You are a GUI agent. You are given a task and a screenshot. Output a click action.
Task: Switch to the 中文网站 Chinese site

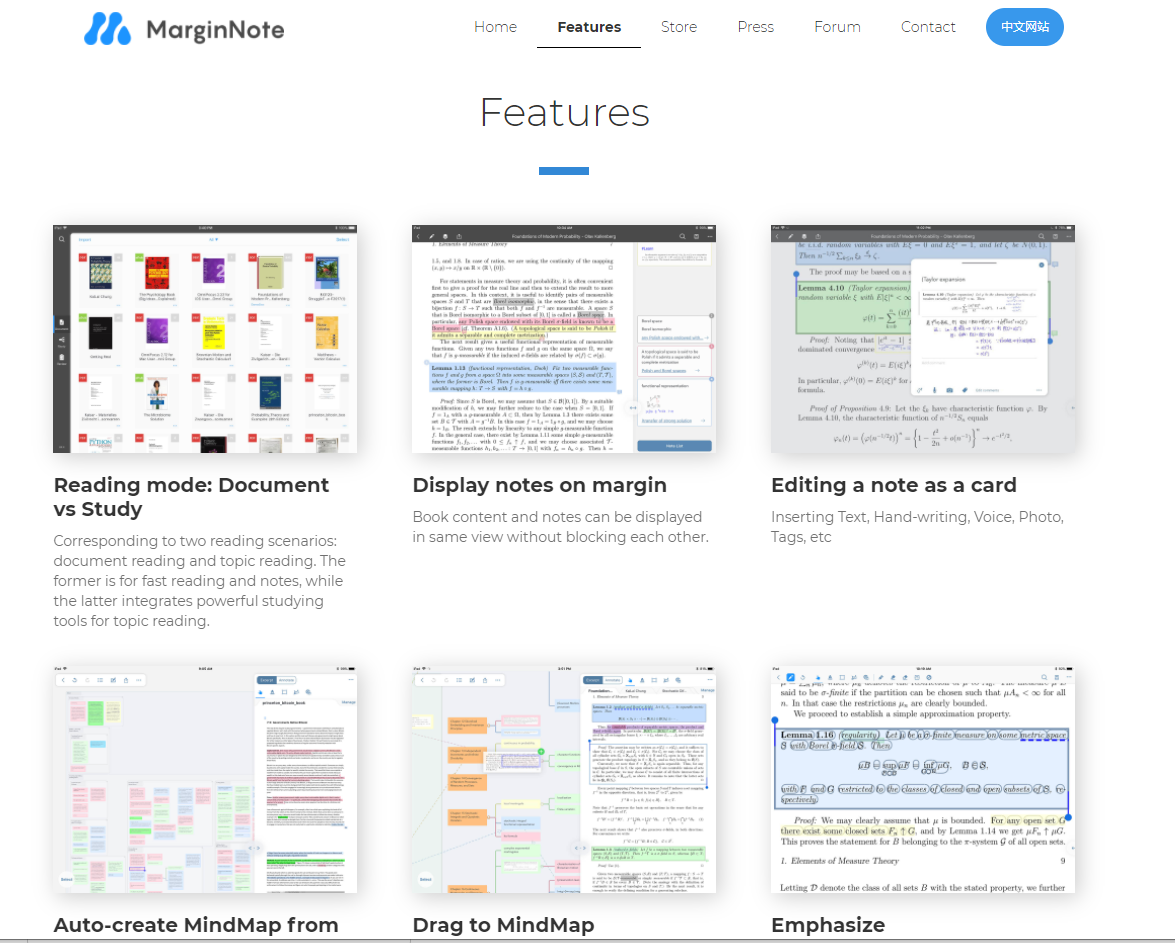[x=1024, y=27]
